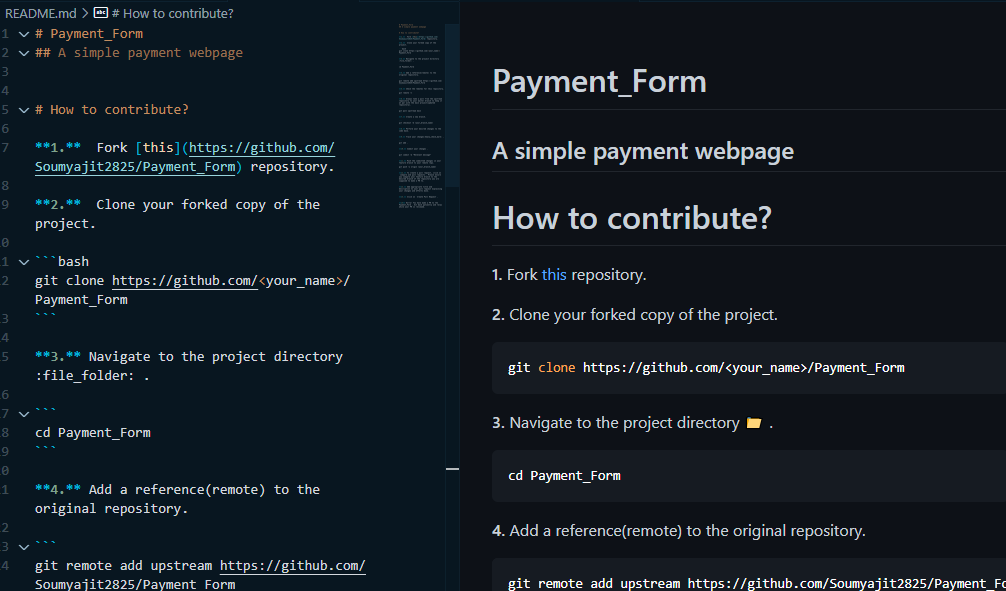Click '<your_name>' placeholder in the editor
This screenshot has height=591, width=1006.
point(301,280)
